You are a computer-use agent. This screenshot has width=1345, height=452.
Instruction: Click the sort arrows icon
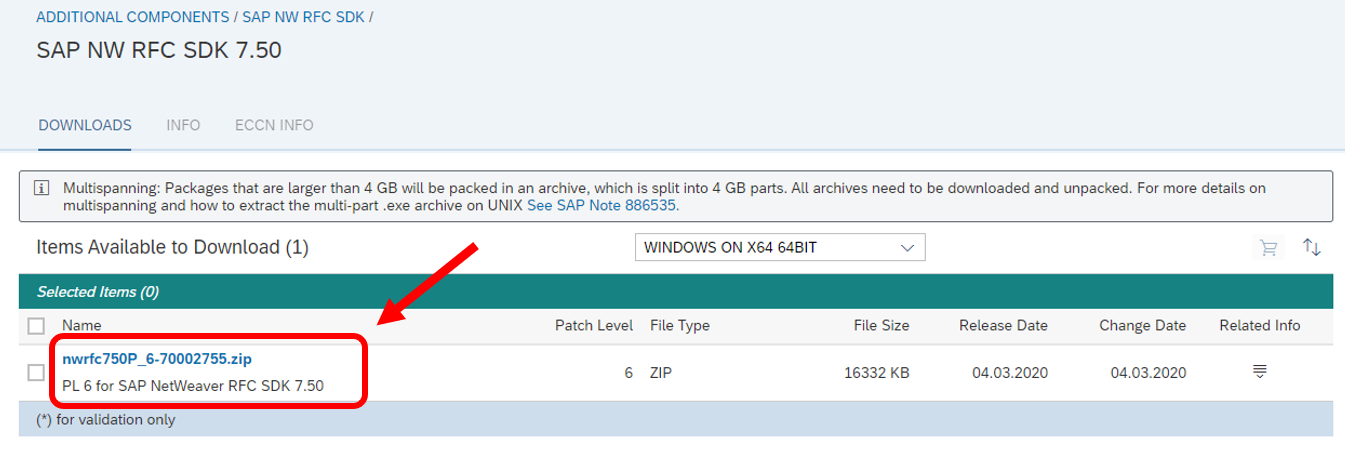1312,247
